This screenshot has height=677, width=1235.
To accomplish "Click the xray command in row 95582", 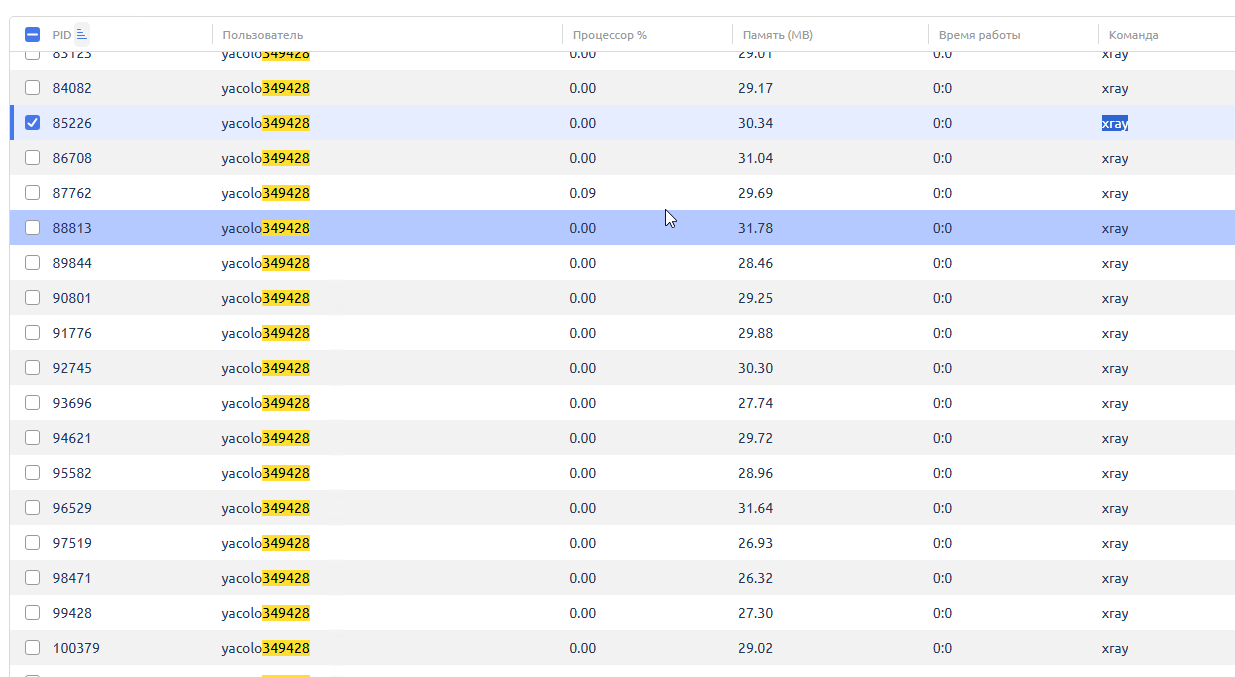I will pyautogui.click(x=1115, y=474).
